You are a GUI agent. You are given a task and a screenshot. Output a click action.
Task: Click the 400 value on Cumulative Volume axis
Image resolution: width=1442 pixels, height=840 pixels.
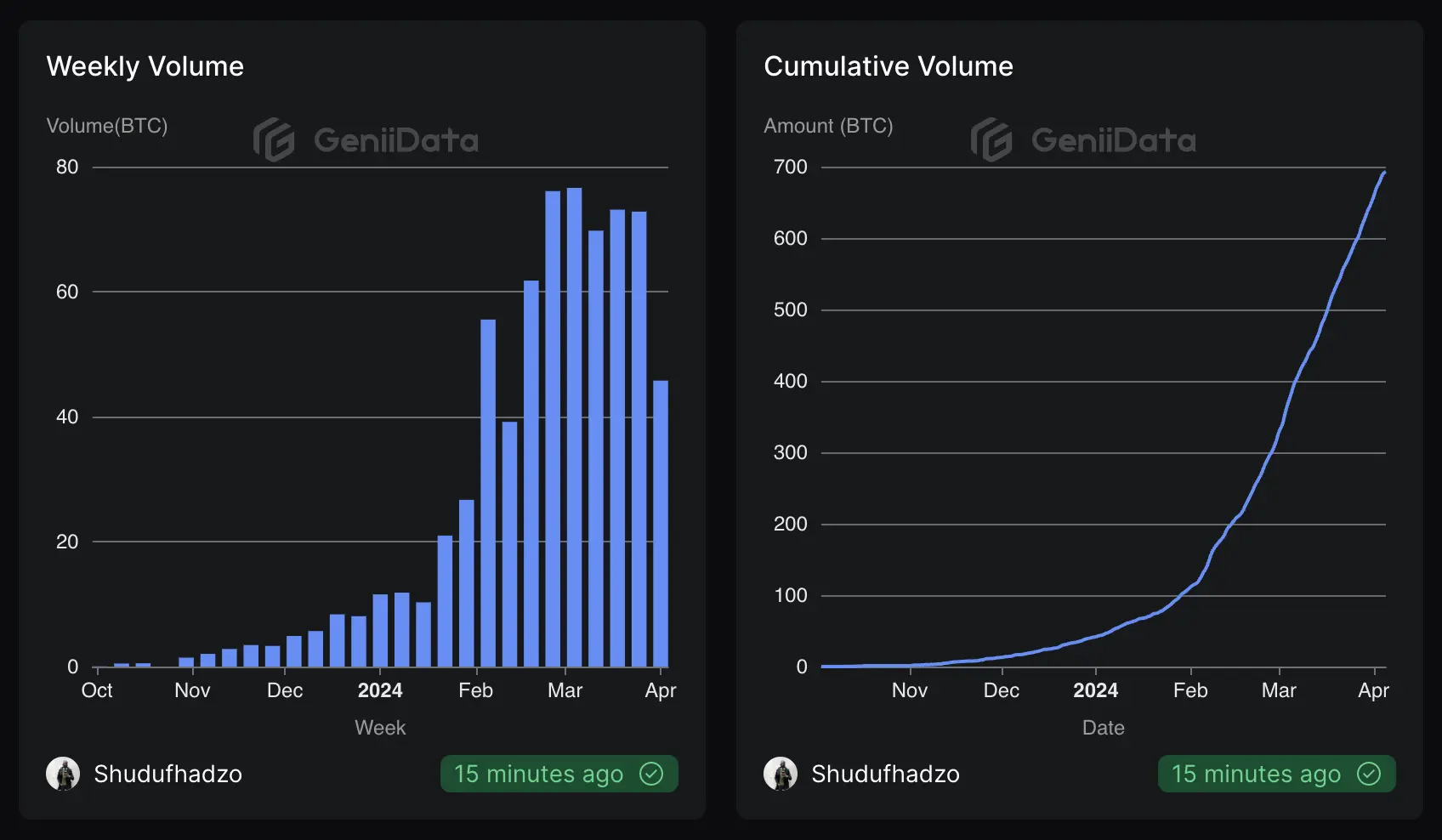(791, 381)
